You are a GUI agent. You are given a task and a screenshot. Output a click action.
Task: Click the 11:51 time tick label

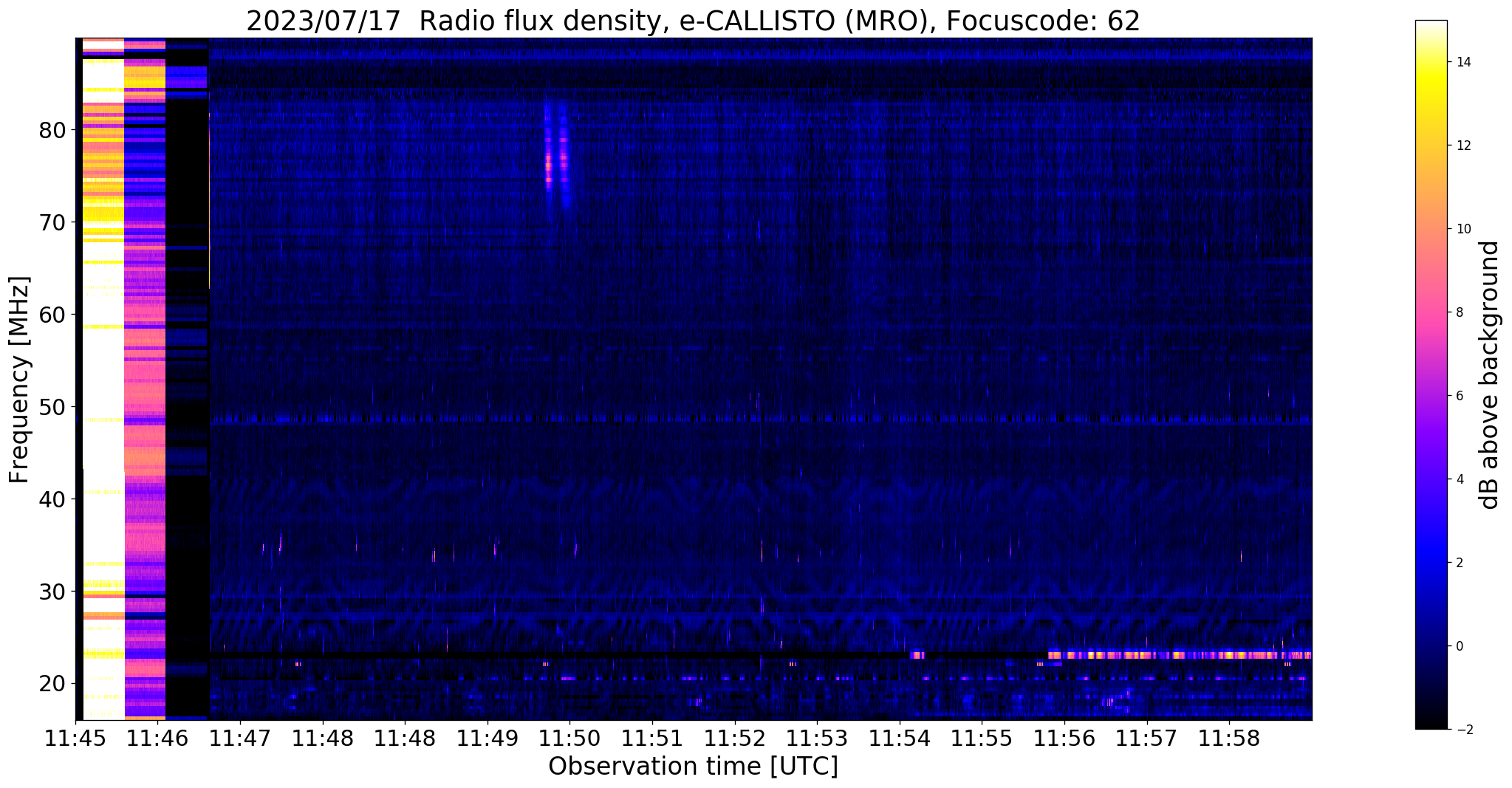tap(652, 739)
